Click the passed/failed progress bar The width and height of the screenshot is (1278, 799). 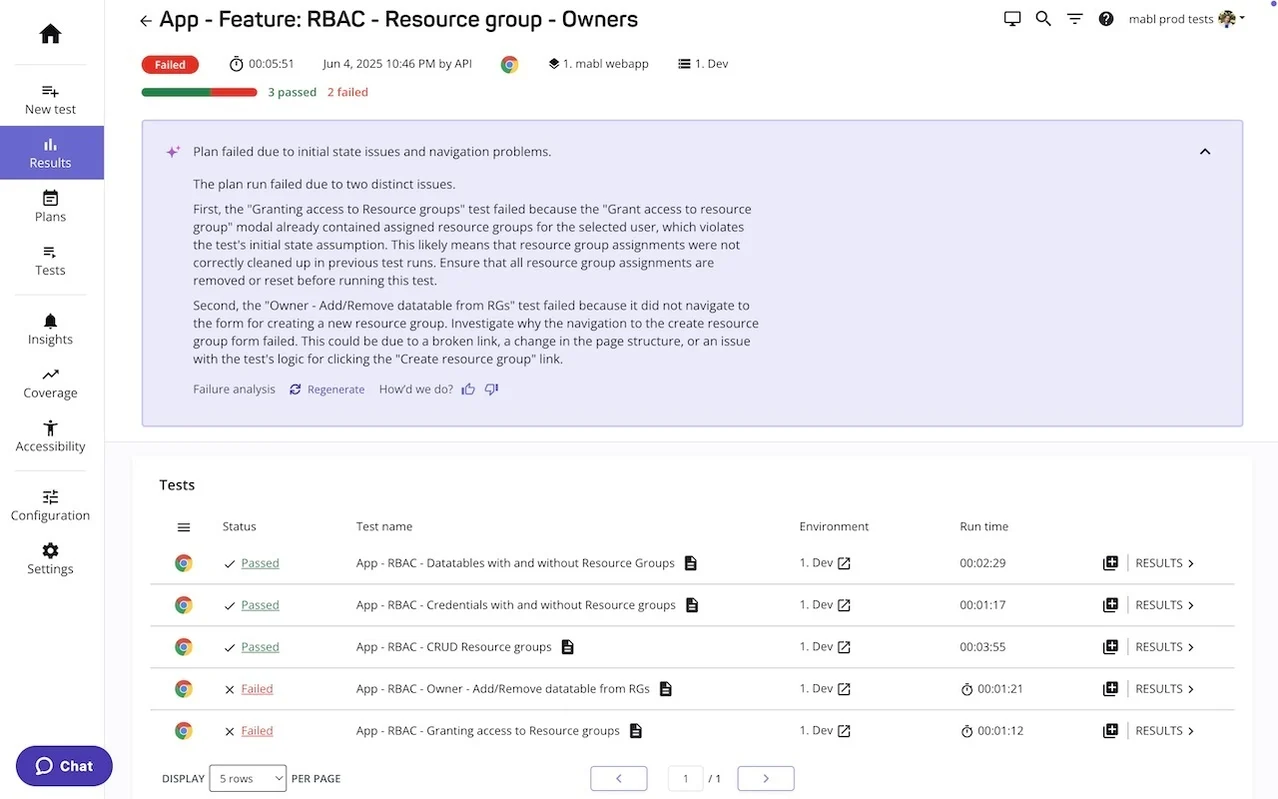(x=199, y=91)
